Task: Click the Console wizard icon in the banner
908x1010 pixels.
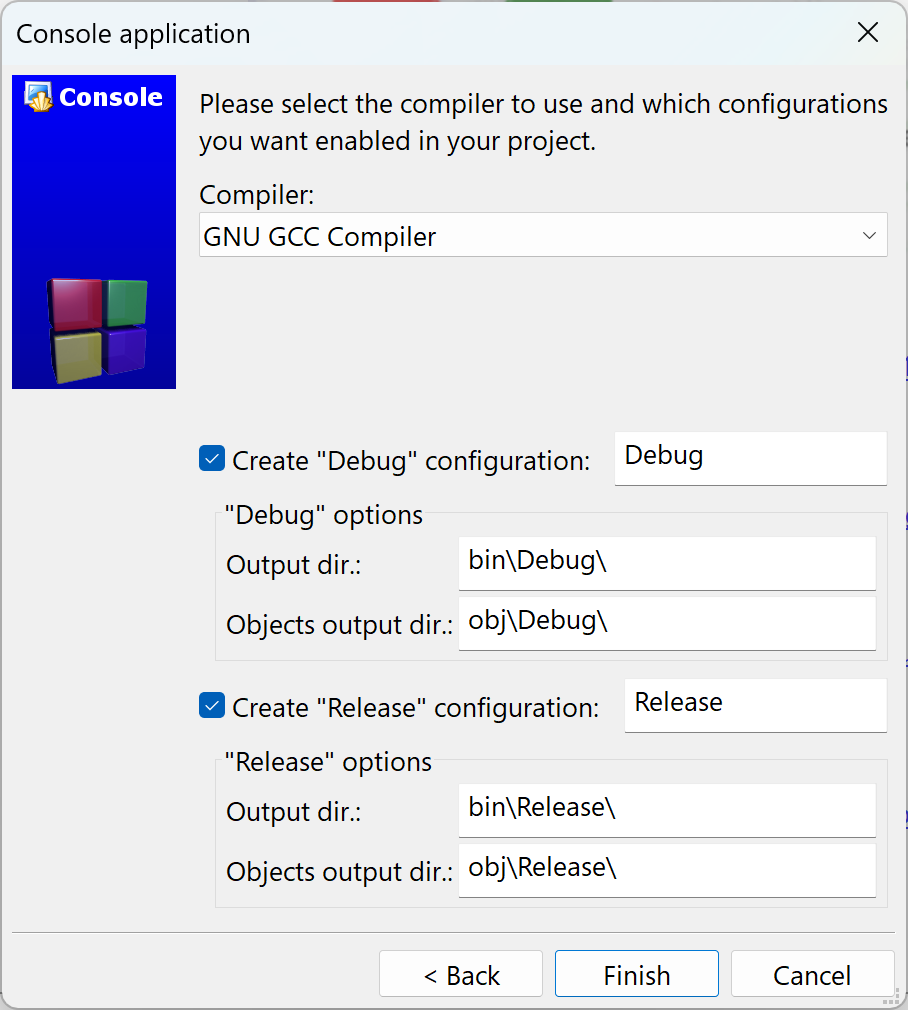Action: pyautogui.click(x=39, y=97)
